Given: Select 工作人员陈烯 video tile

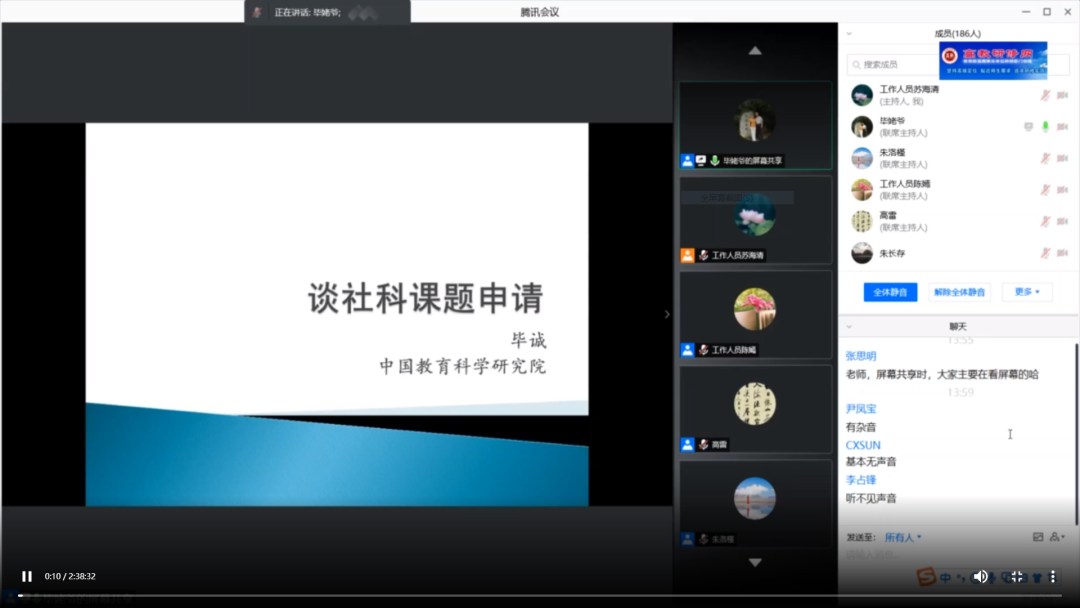Looking at the screenshot, I should coord(756,315).
